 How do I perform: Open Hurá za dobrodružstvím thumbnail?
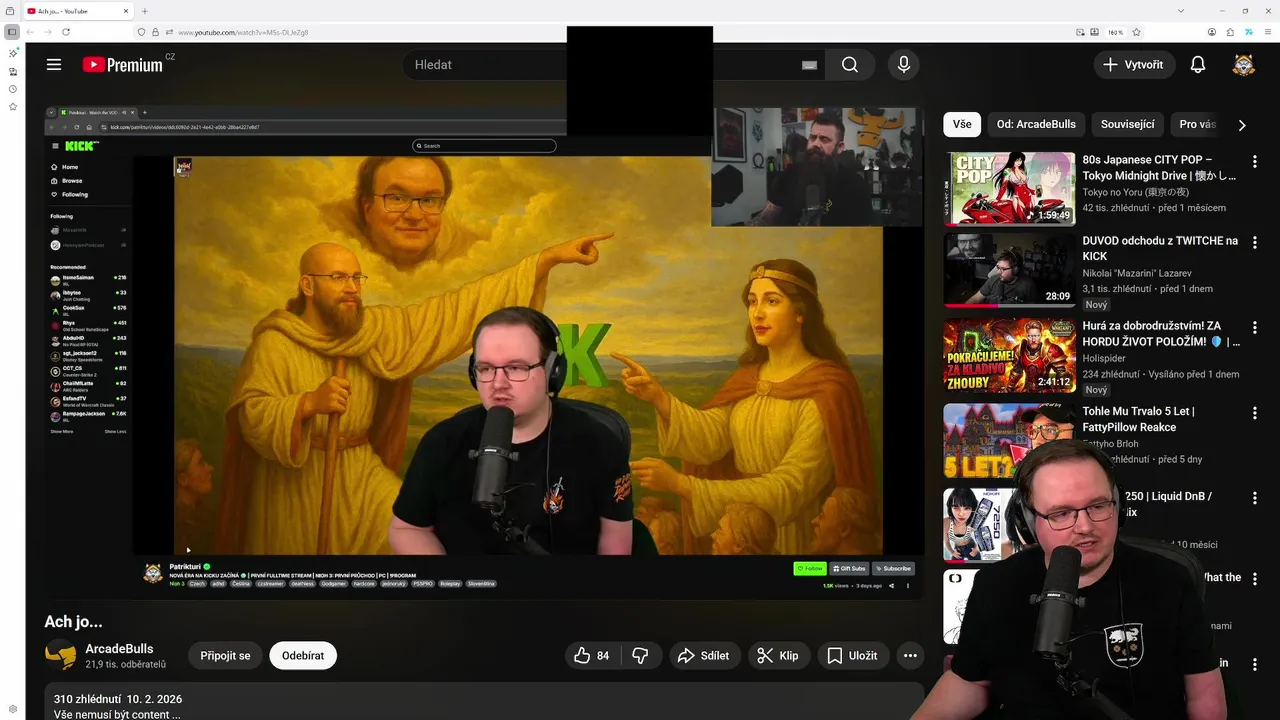[1009, 355]
